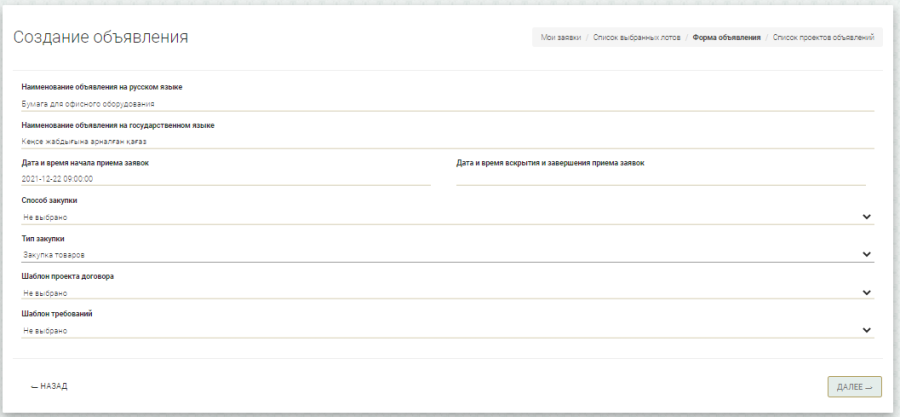Click the chevron arrow for Шаблон требований
The image size is (900, 417).
point(866,330)
